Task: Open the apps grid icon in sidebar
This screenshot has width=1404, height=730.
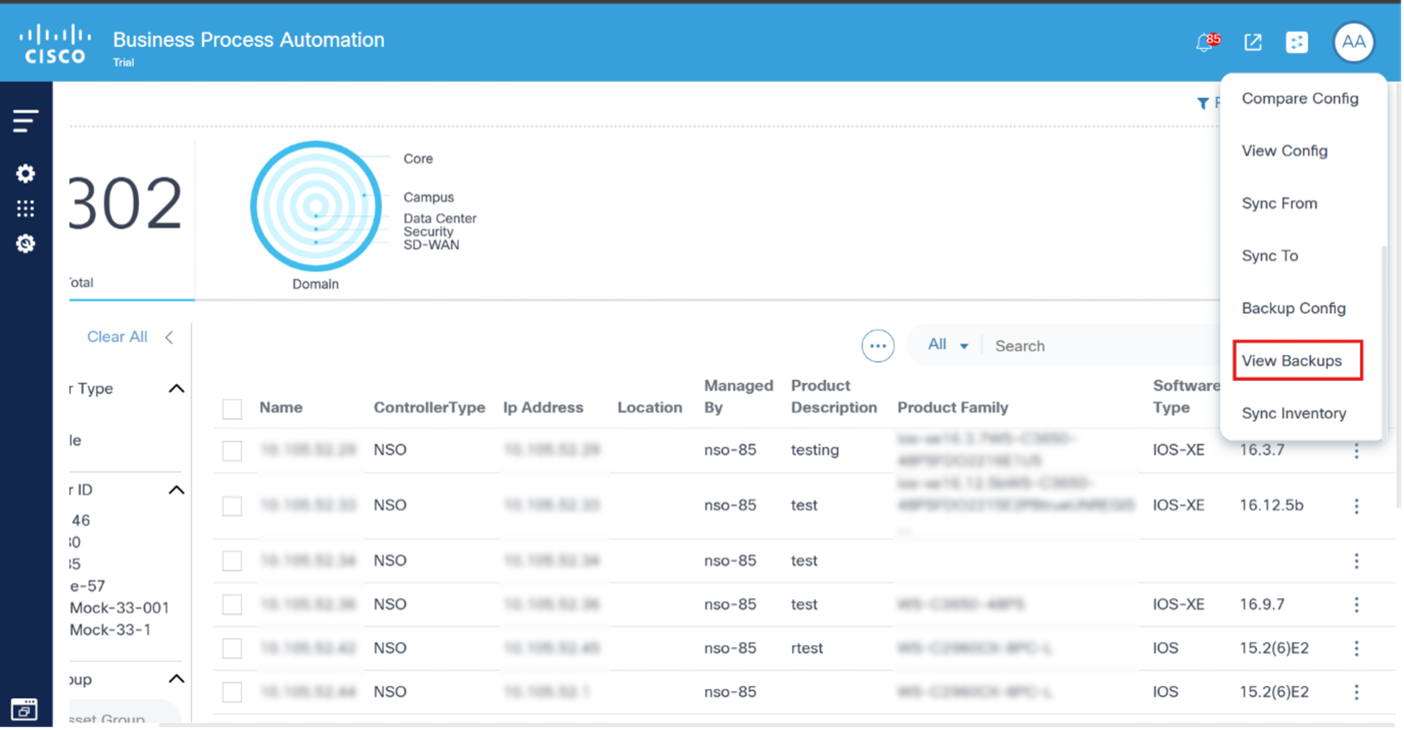Action: [x=25, y=208]
